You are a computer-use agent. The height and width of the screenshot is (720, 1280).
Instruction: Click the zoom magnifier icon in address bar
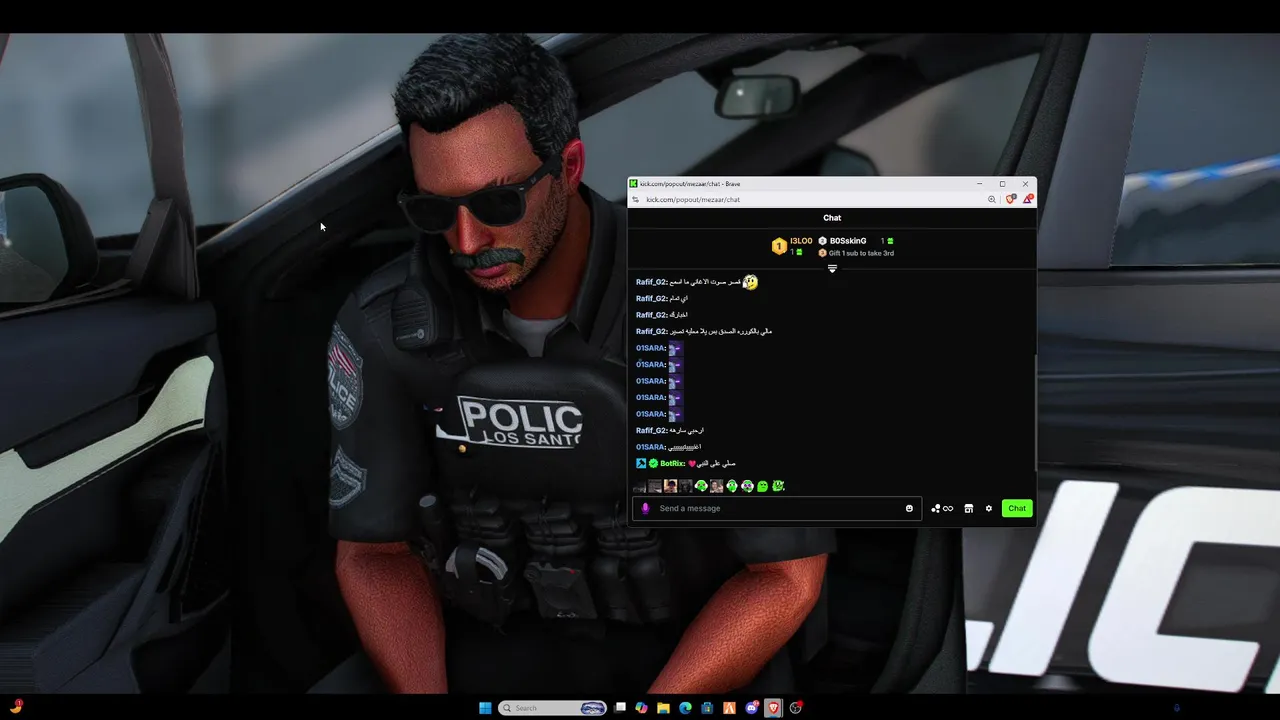tap(992, 199)
